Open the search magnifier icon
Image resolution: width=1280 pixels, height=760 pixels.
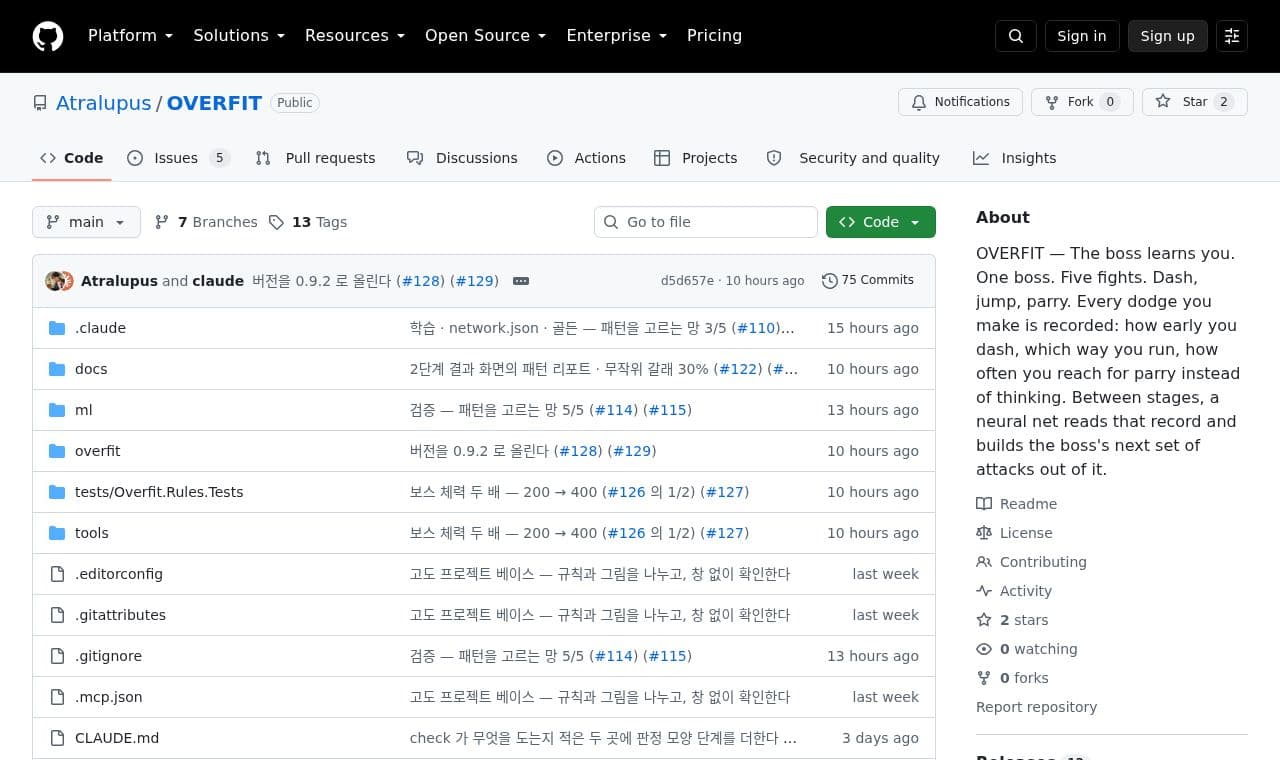[x=1016, y=36]
